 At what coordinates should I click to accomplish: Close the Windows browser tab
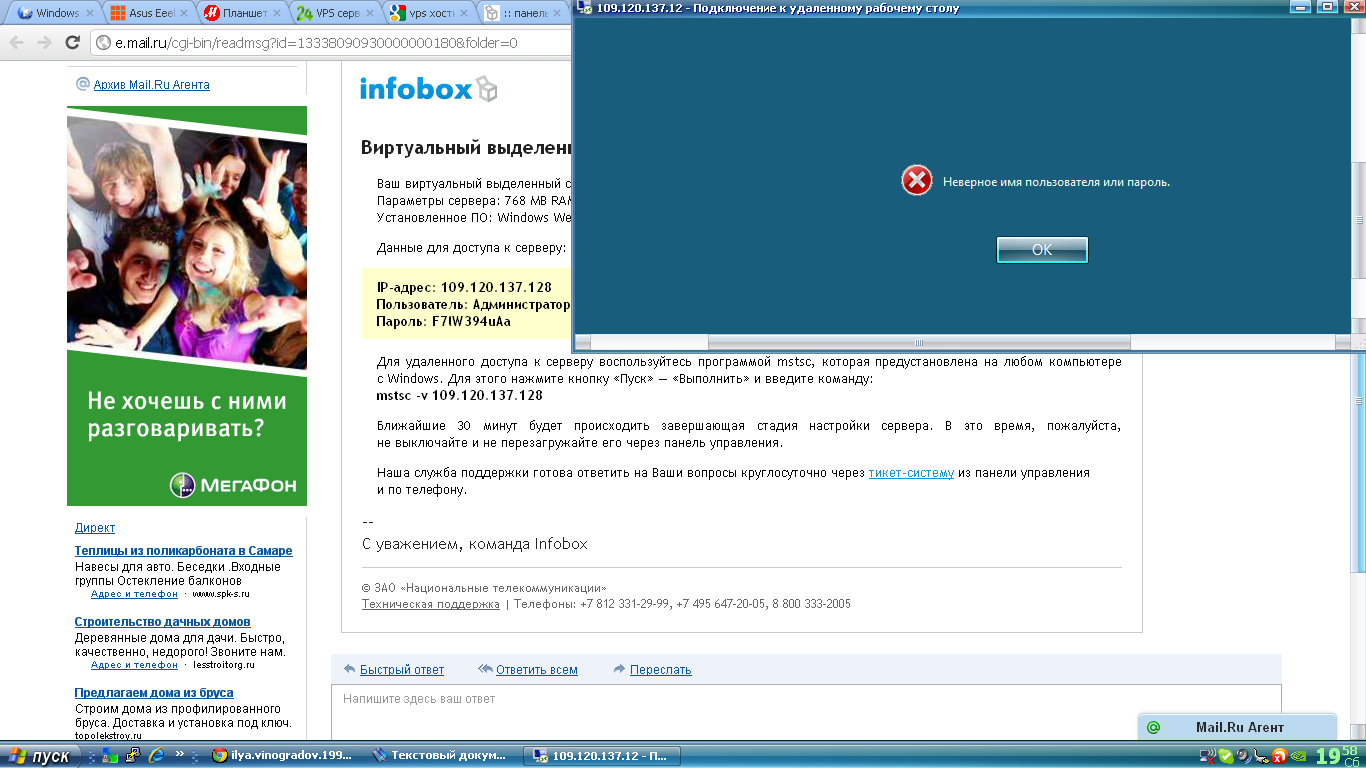tap(90, 14)
